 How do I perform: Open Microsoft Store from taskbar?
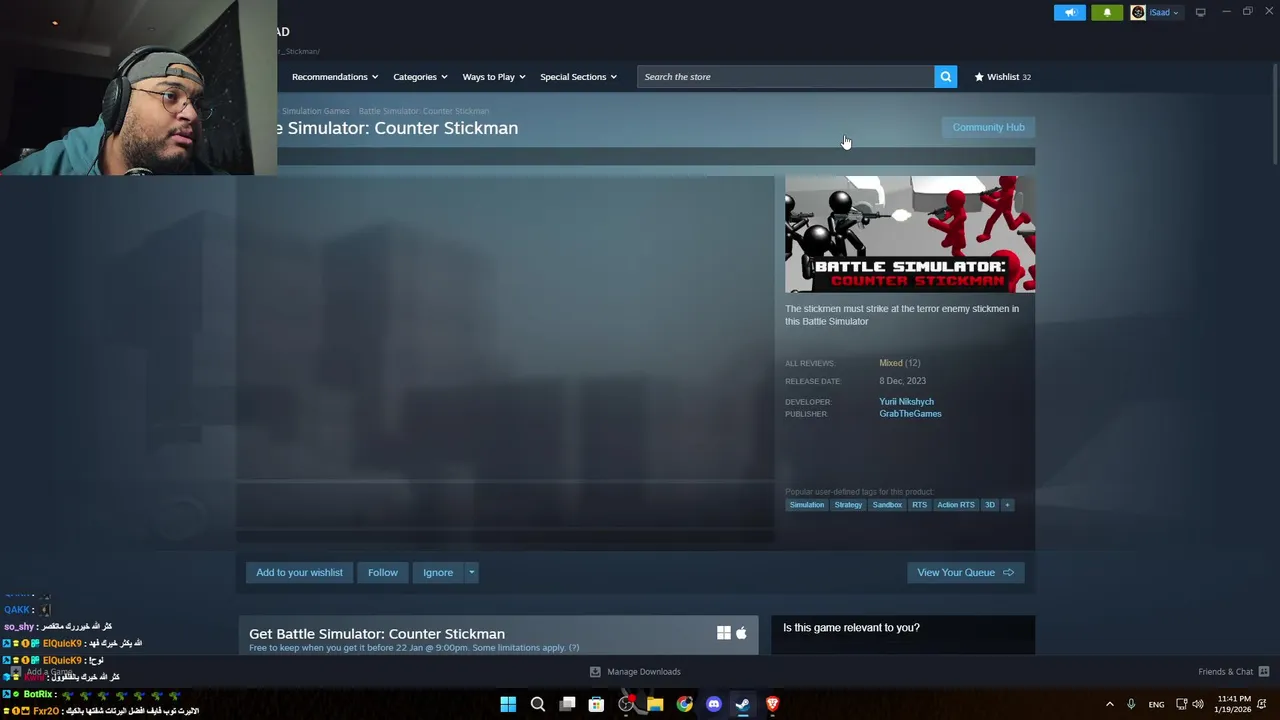596,704
